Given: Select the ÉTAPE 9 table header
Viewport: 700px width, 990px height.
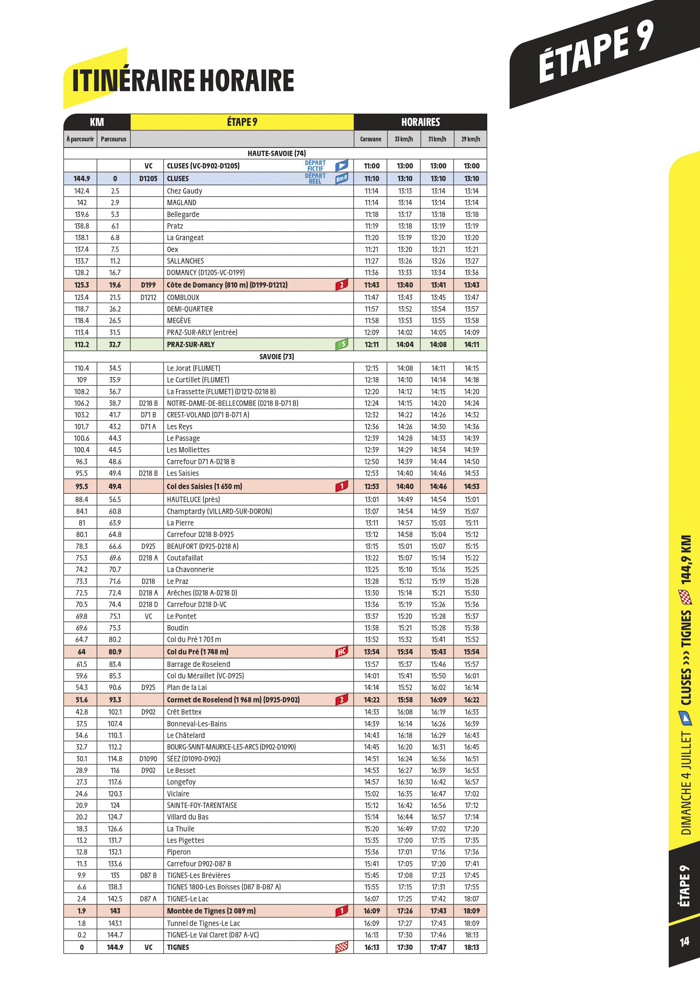Looking at the screenshot, I should 242,121.
